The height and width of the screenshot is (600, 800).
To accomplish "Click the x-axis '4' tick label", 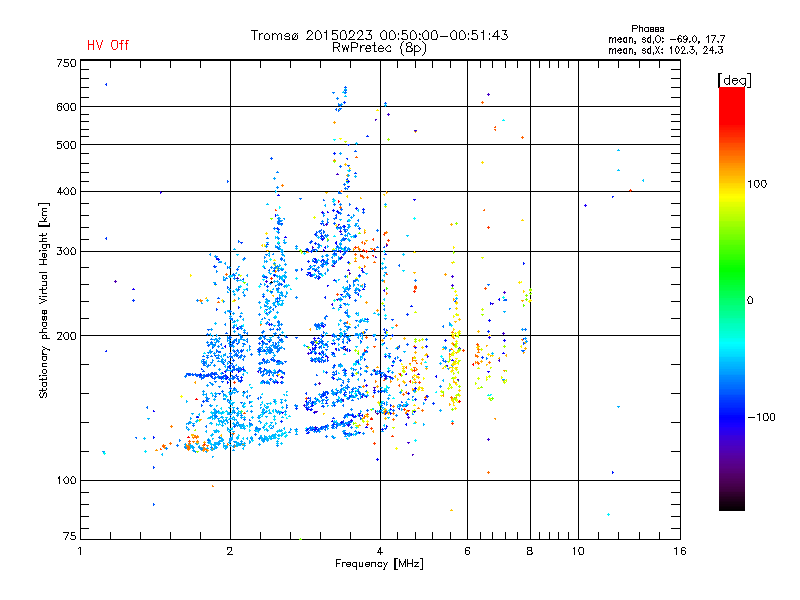I will point(380,551).
